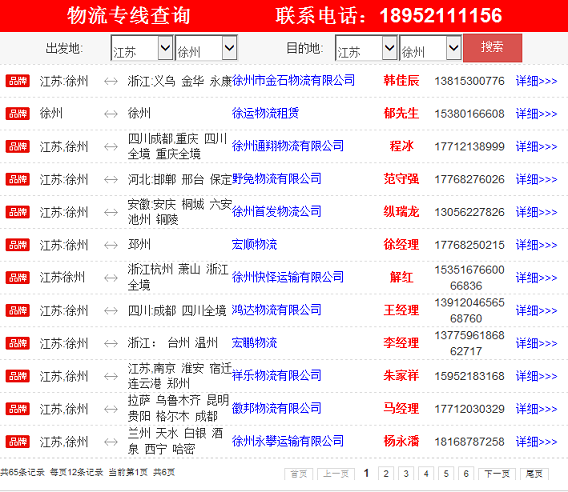Viewport: 568px width, 492px height.
Task: Click 详细>>> for 解红 row
Action: pos(536,278)
